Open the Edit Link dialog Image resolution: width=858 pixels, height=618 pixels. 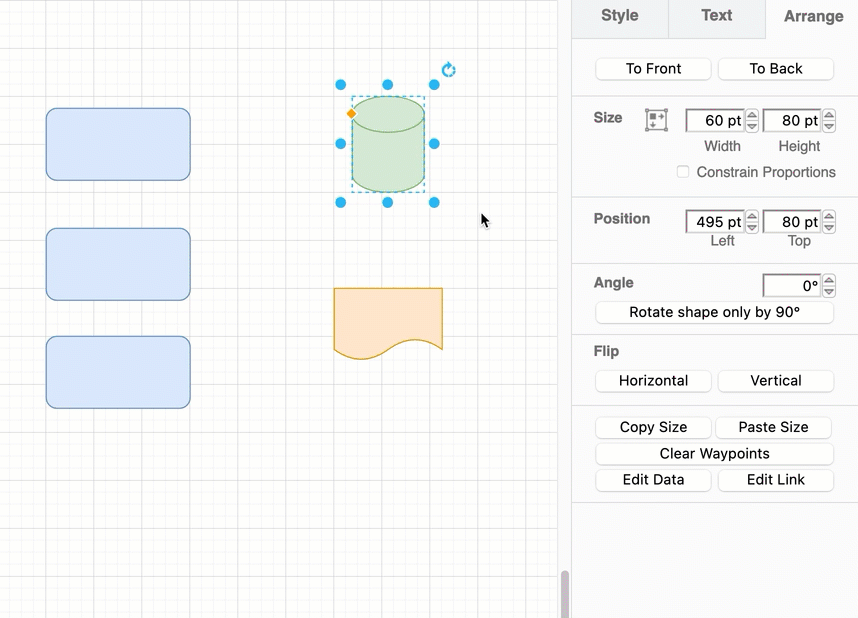775,480
